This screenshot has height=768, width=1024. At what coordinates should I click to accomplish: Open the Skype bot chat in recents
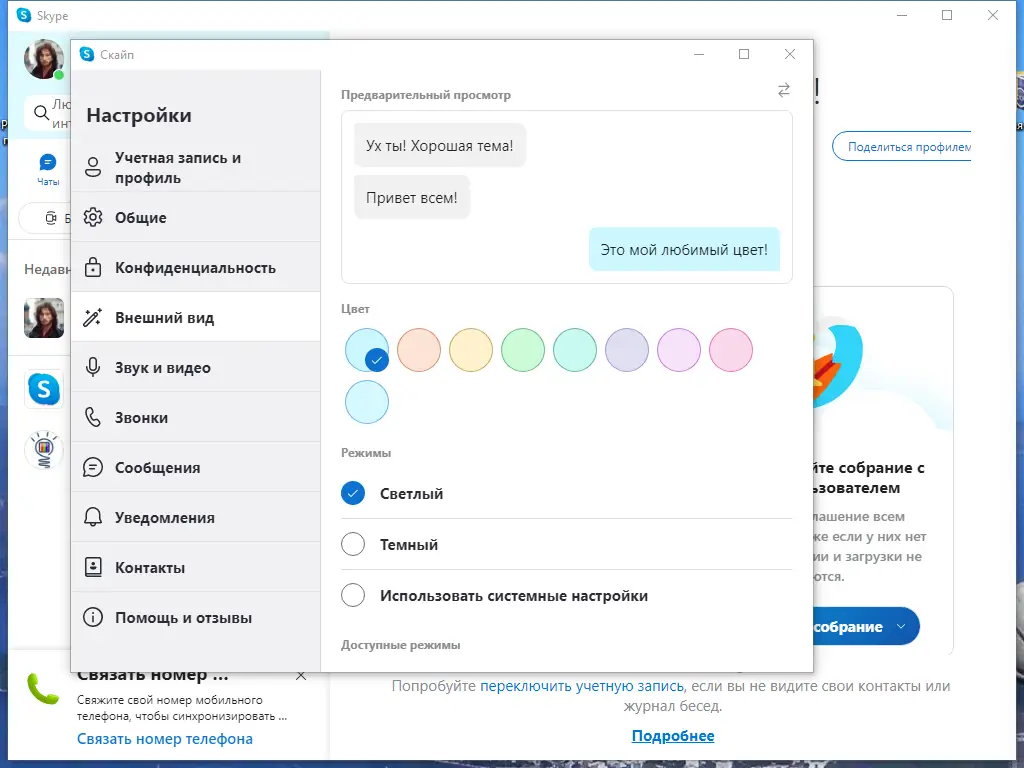[x=44, y=389]
